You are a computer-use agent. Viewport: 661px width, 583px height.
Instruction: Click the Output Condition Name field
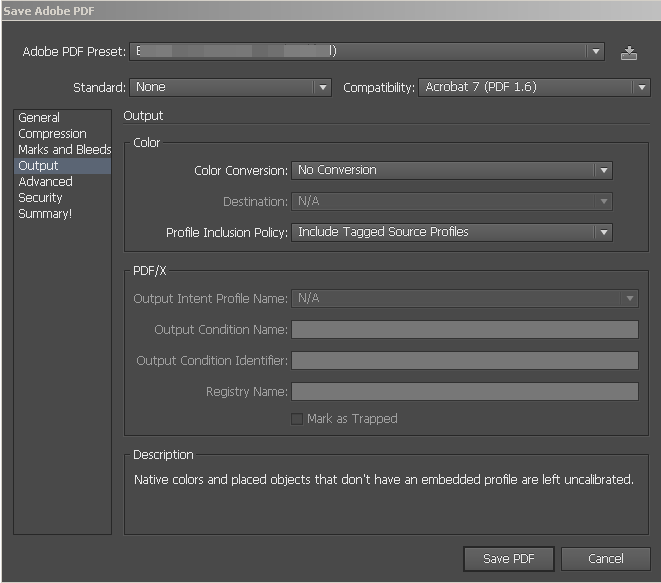pos(464,330)
